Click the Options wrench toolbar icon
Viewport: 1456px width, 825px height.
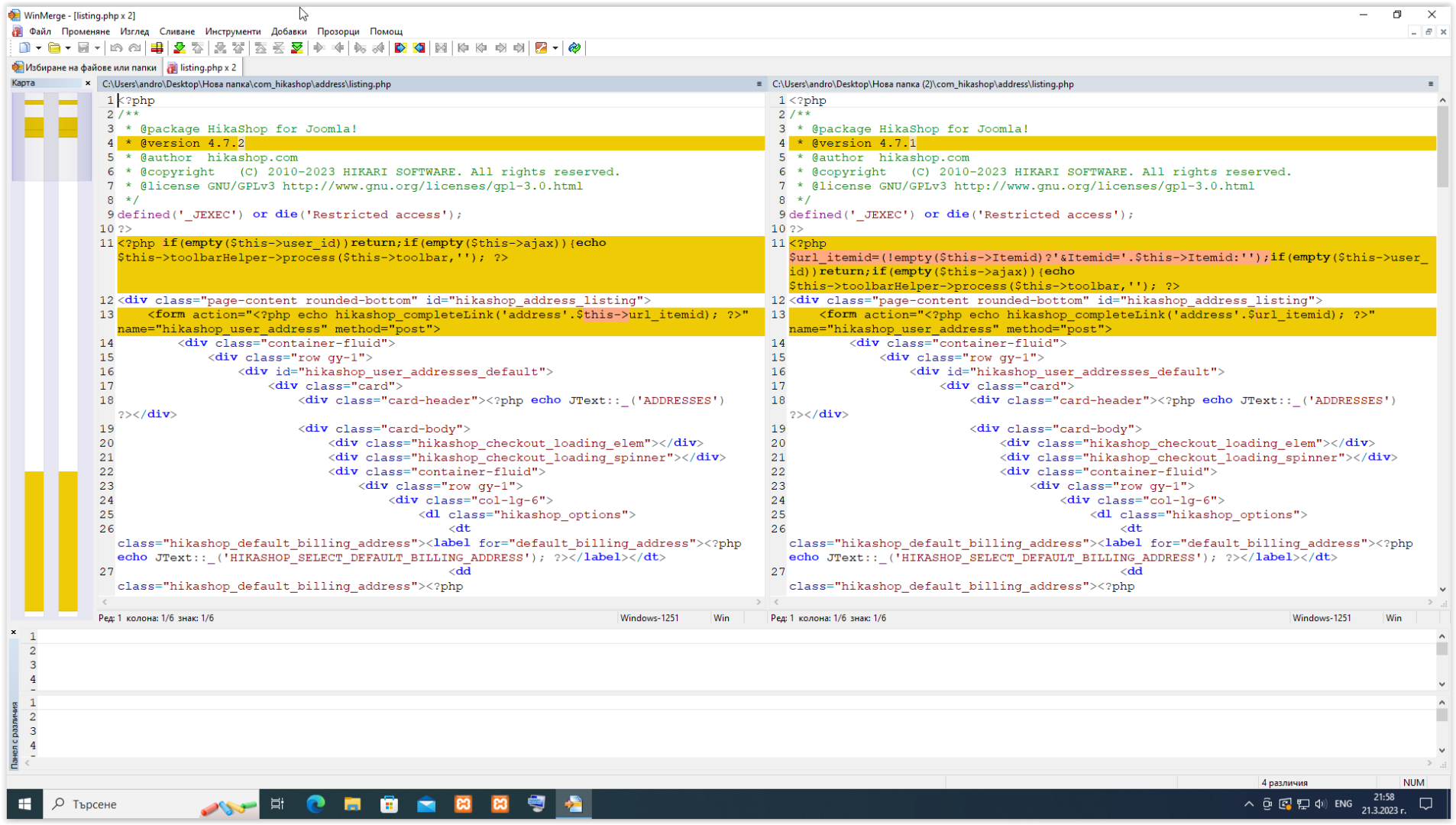click(541, 48)
